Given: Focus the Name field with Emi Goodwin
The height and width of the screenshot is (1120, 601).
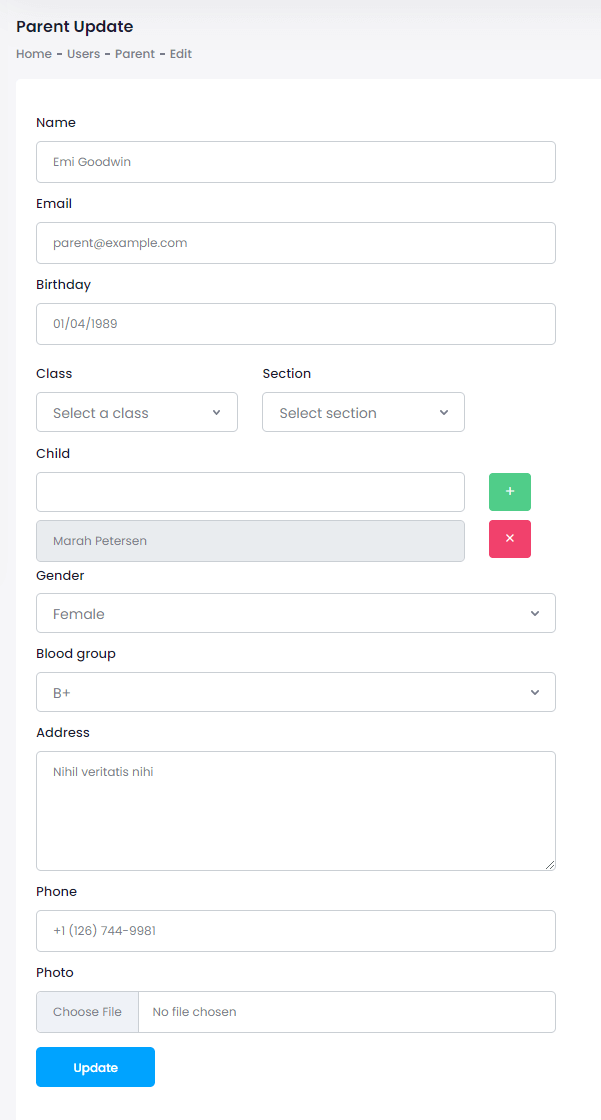Looking at the screenshot, I should coord(295,162).
